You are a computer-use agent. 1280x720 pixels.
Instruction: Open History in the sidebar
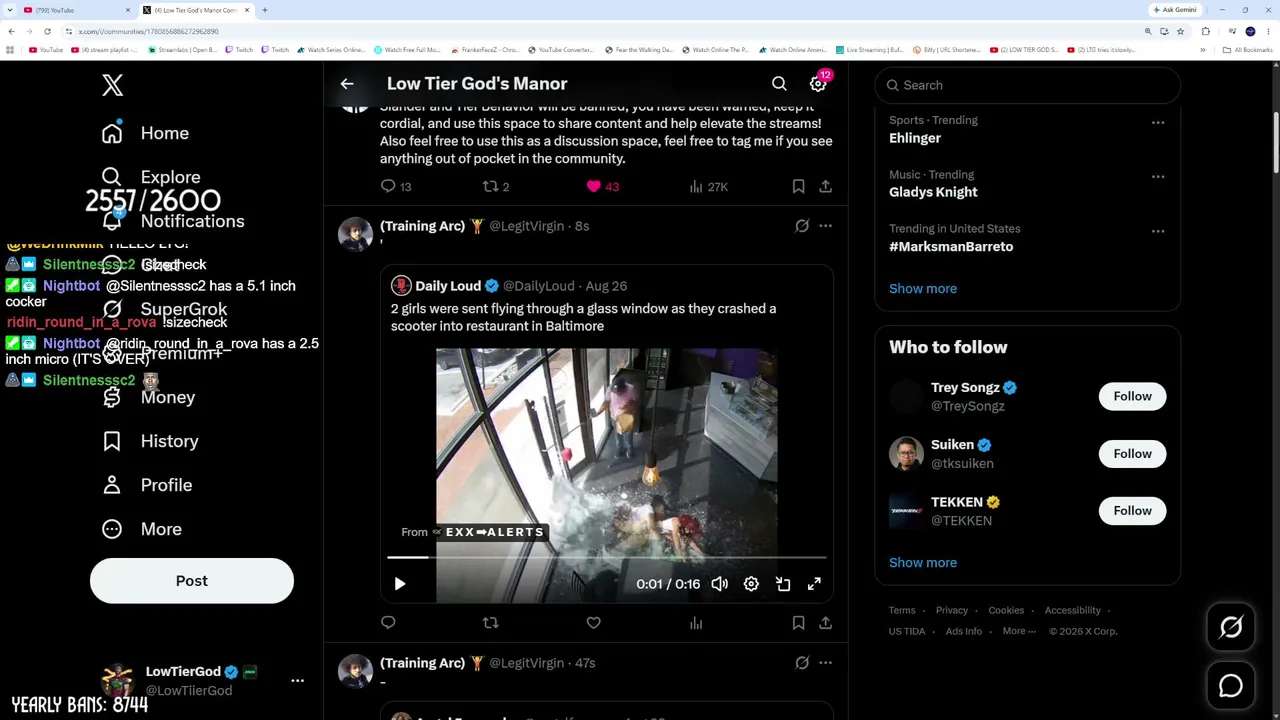(x=150, y=441)
